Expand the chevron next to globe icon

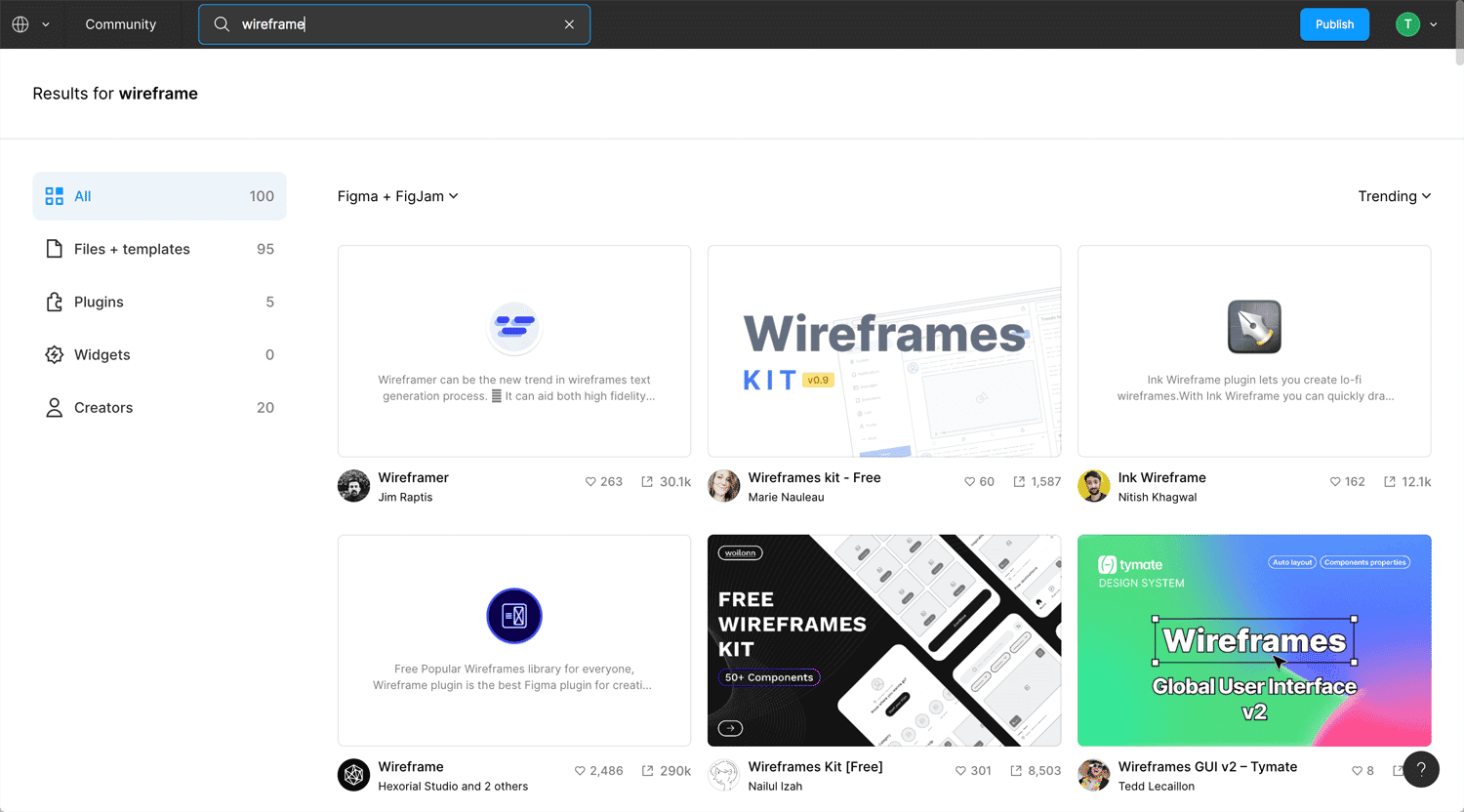click(45, 24)
